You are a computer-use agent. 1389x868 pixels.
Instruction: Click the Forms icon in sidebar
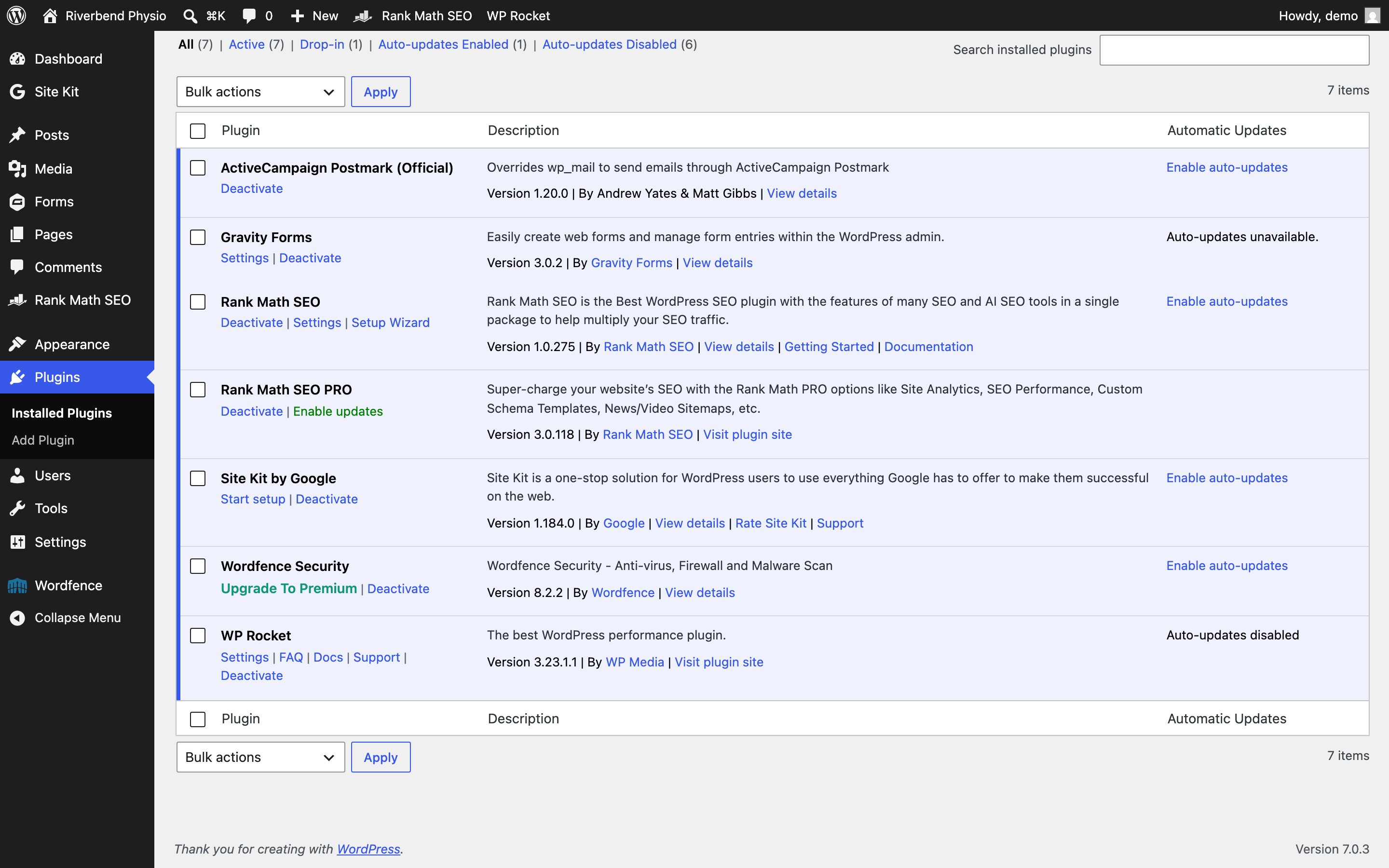(18, 202)
